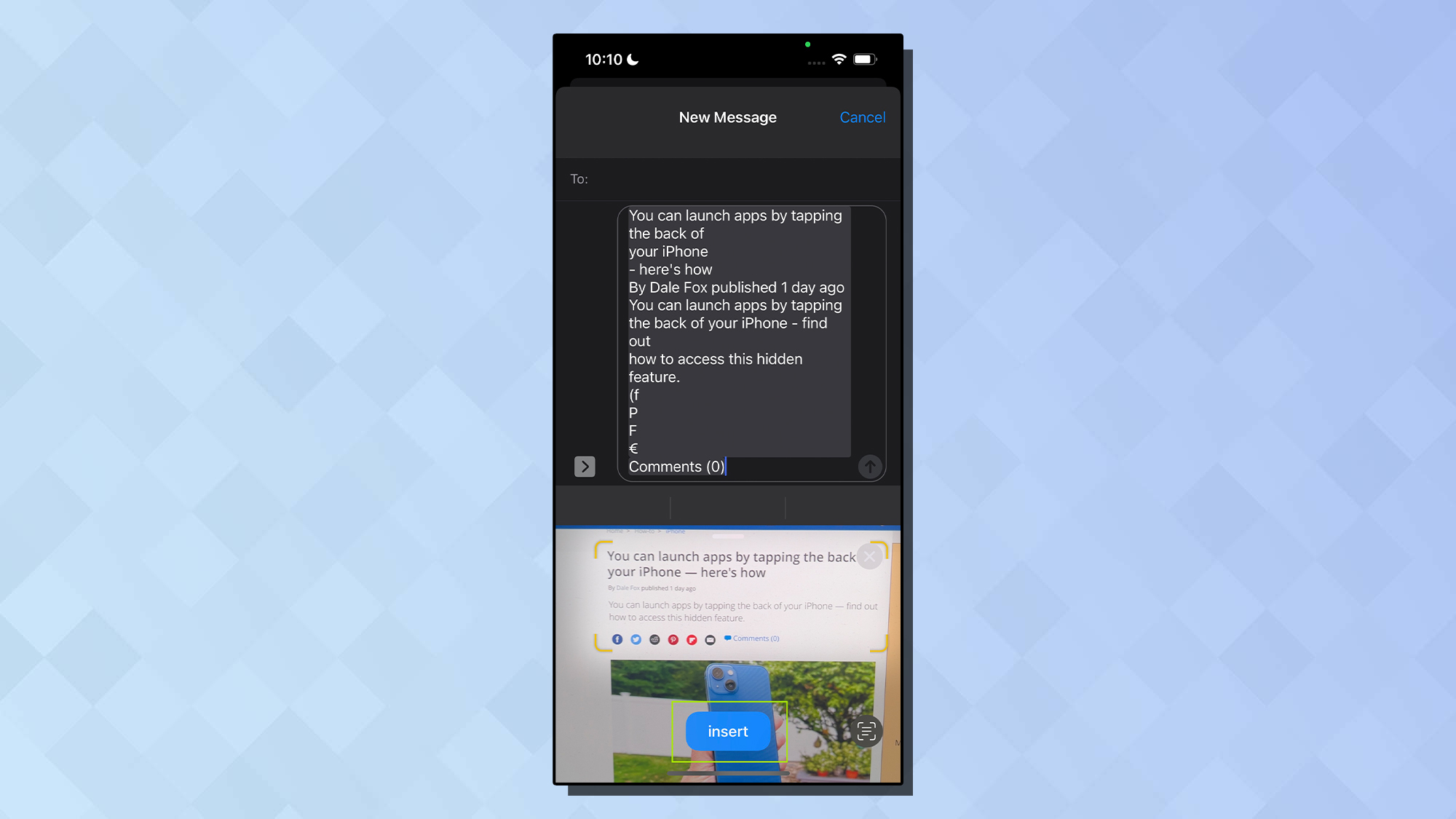The image size is (1456, 819).
Task: Tap the To field to add recipient
Action: pyautogui.click(x=727, y=178)
